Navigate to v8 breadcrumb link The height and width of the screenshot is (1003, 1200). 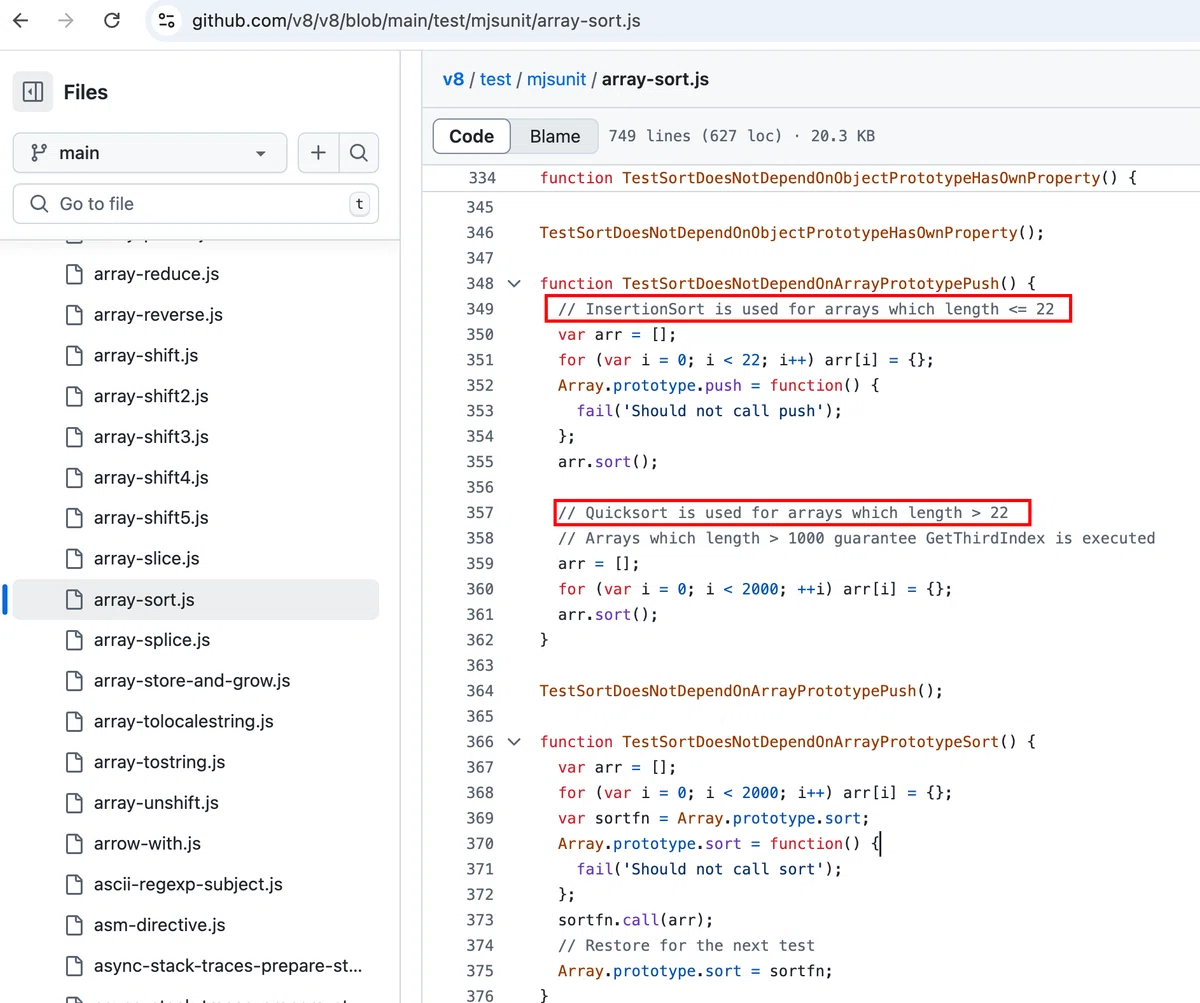pyautogui.click(x=453, y=79)
